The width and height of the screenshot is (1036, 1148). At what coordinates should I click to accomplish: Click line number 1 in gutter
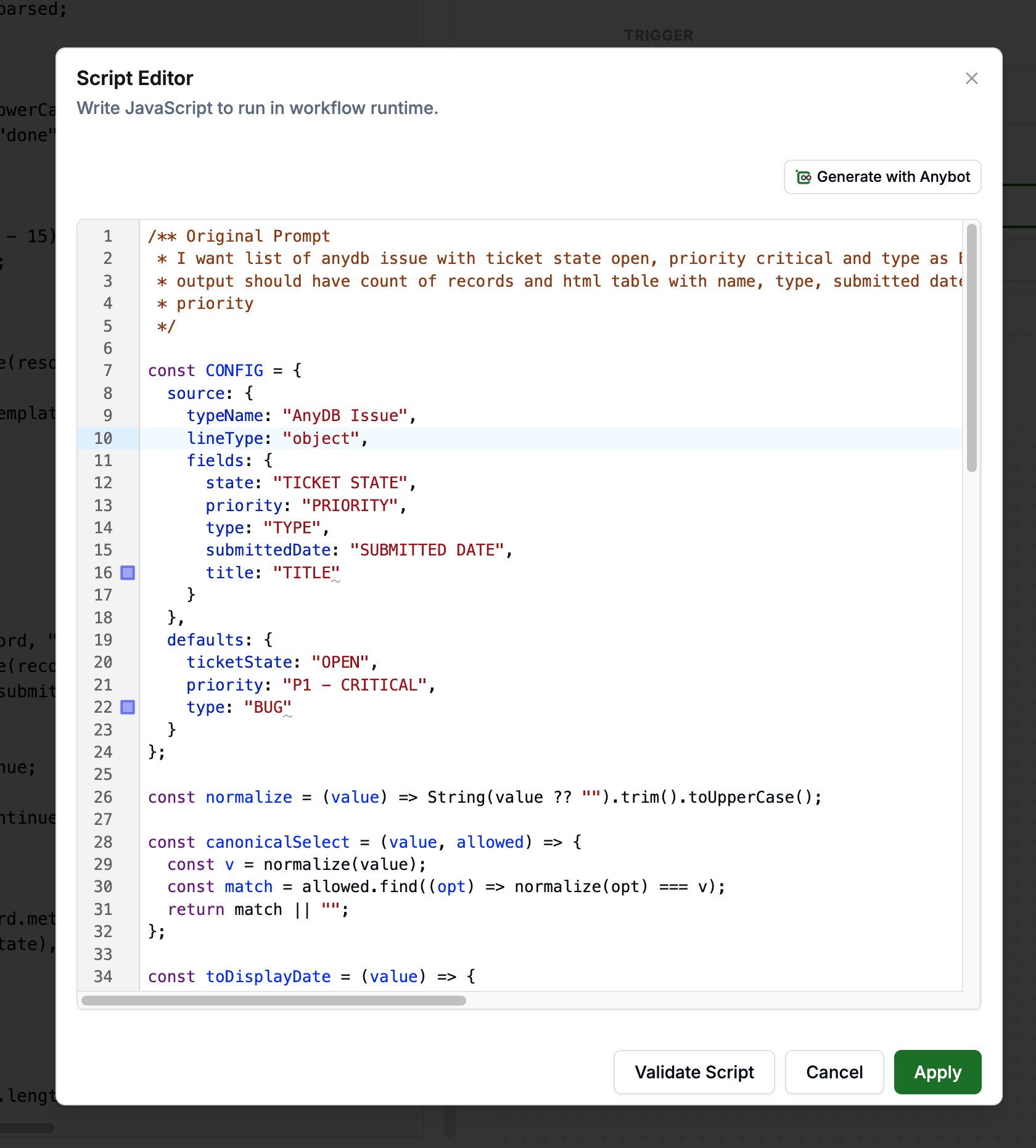click(x=108, y=236)
